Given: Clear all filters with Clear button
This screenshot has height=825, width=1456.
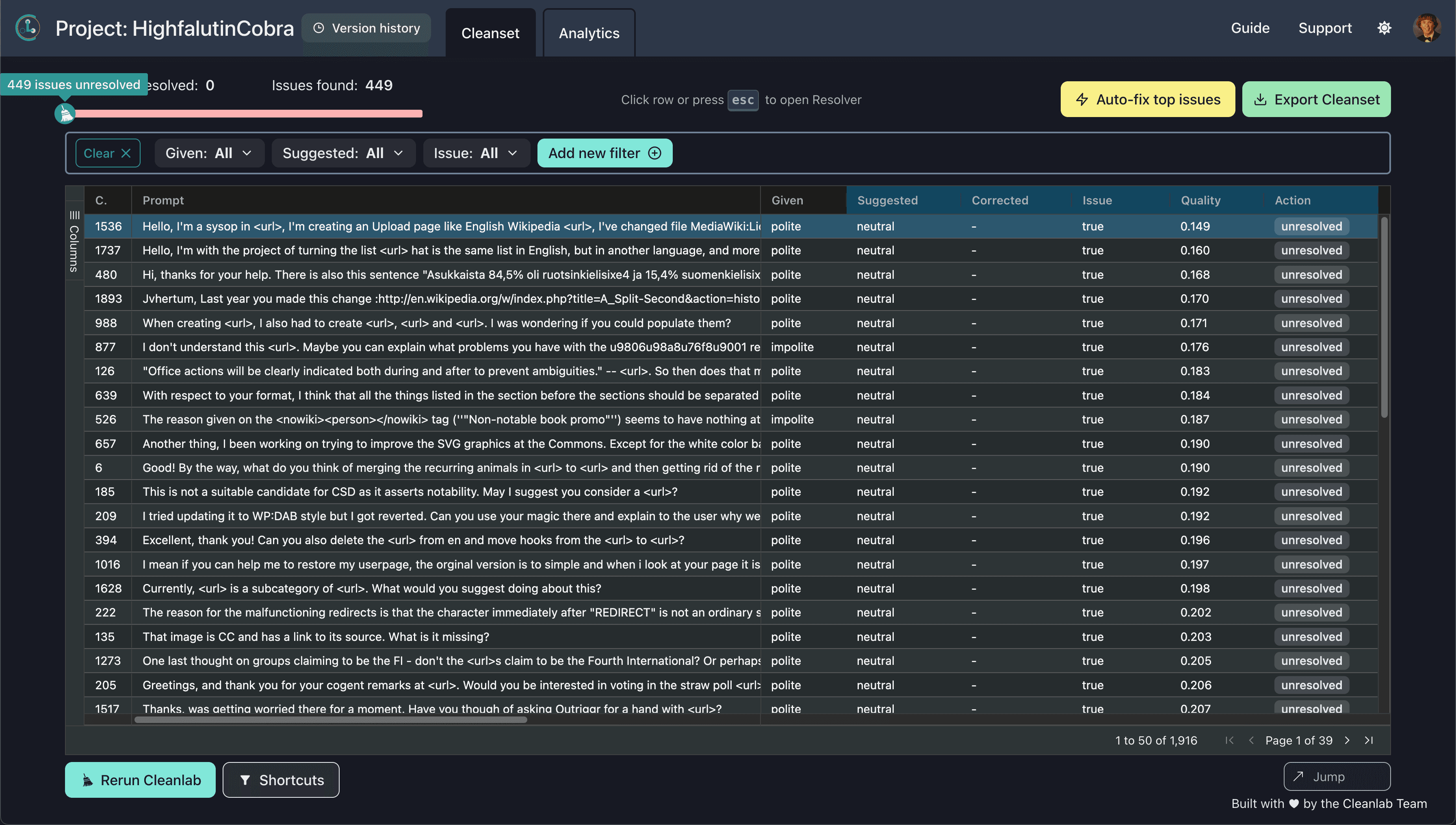Looking at the screenshot, I should [108, 153].
